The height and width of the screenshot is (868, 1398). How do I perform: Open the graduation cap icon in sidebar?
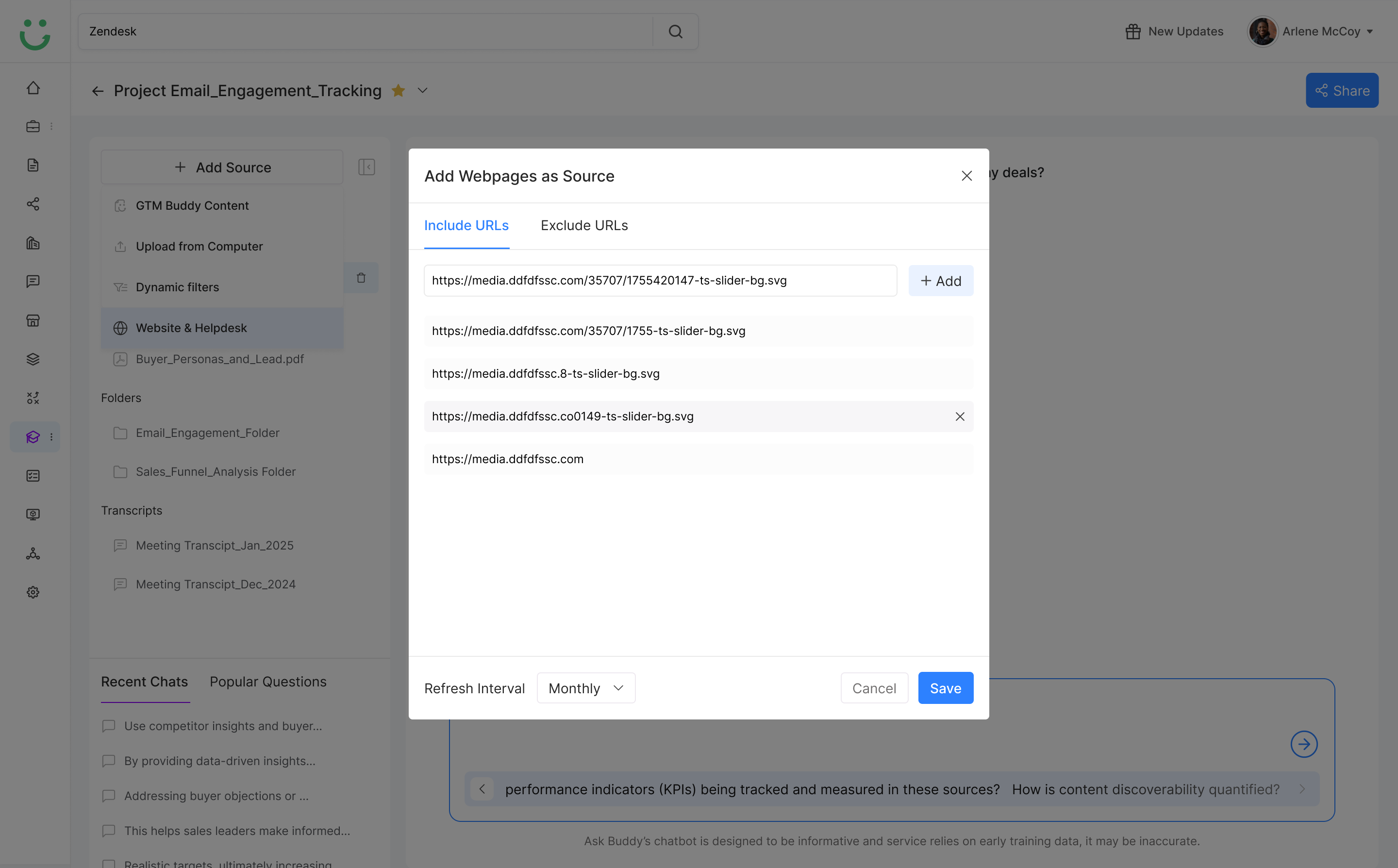click(33, 437)
